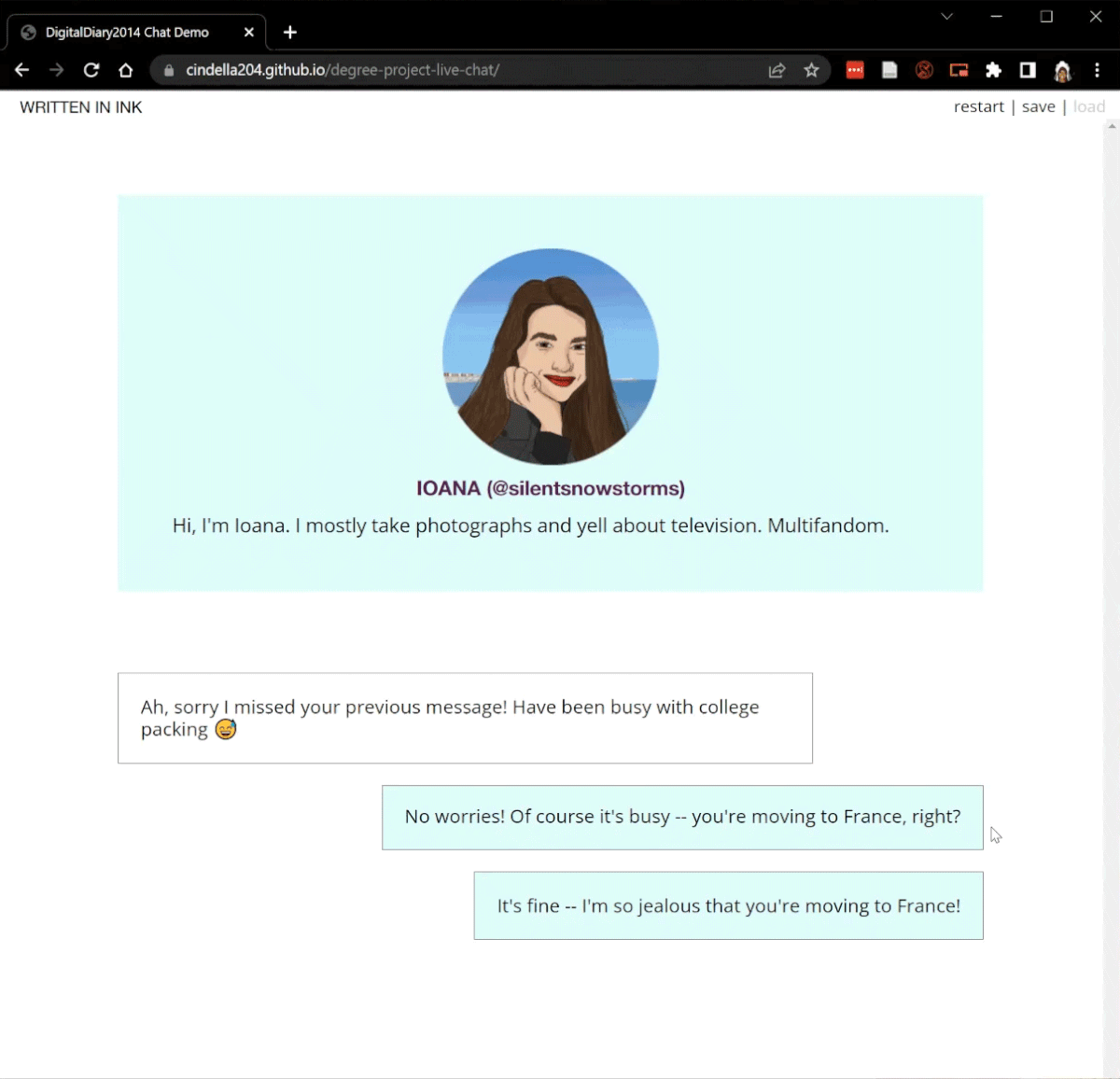This screenshot has width=1120, height=1079.
Task: Open the browser profile avatar
Action: (1062, 70)
